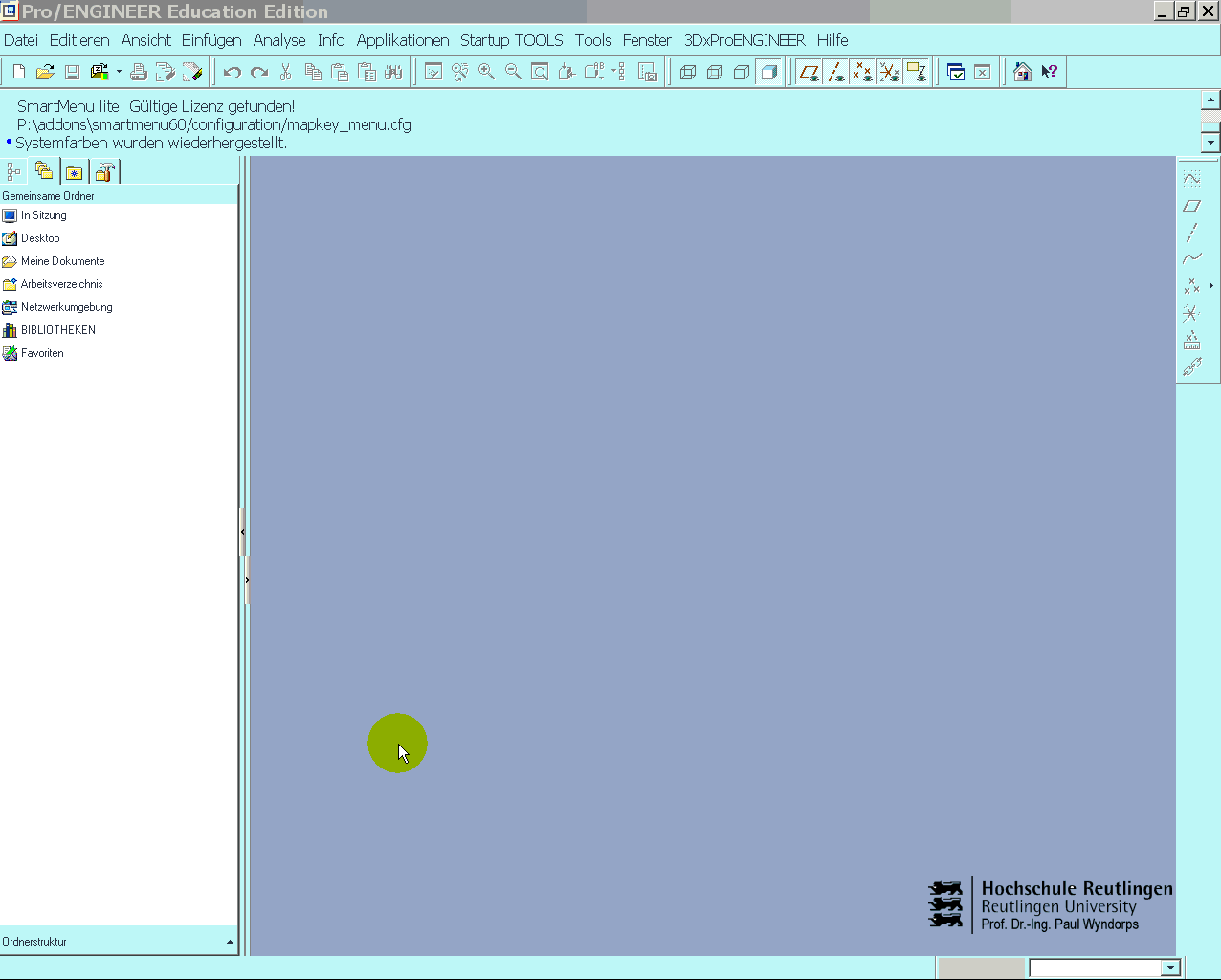1221x980 pixels.
Task: Toggle annotation element display
Action: [917, 72]
